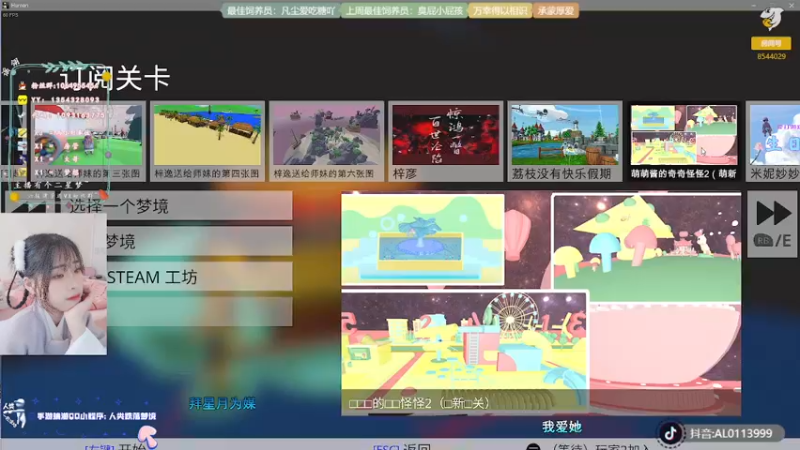Open the STEAM 工坊 menu entry
The image size is (800, 450).
[x=199, y=277]
